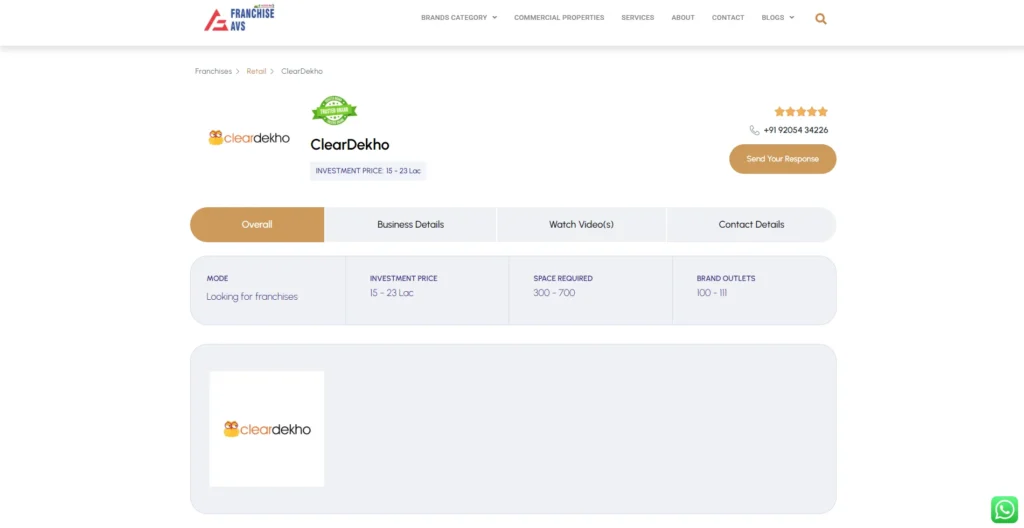Click phone number +91 92054 34226
The width and height of the screenshot is (1024, 528).
(x=795, y=130)
